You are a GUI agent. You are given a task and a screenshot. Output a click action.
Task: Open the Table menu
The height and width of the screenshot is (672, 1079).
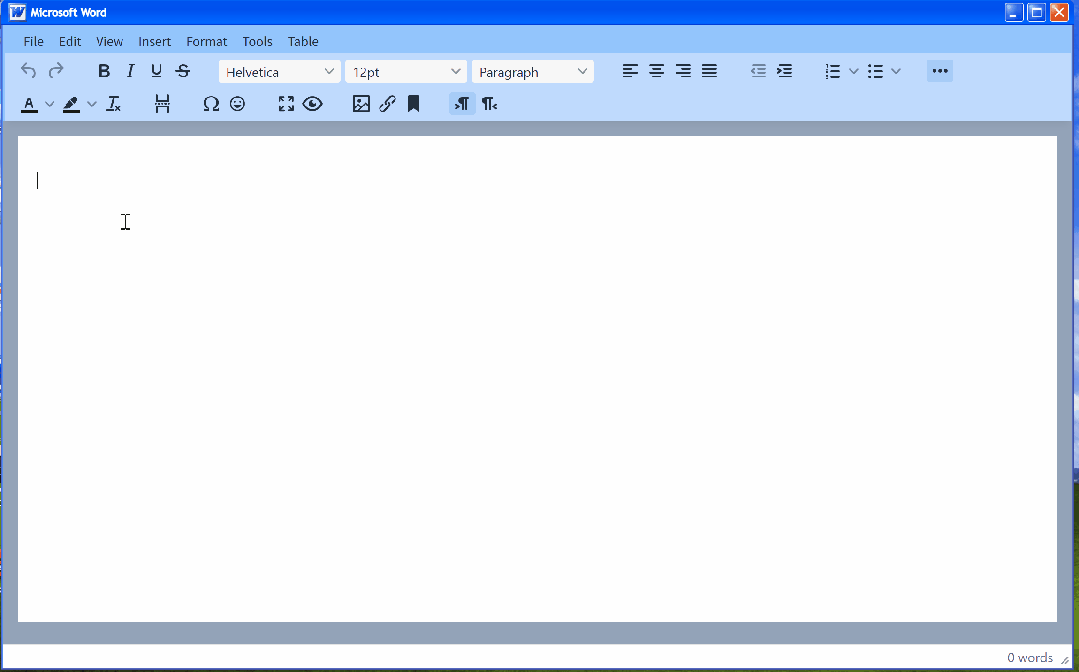[x=303, y=41]
